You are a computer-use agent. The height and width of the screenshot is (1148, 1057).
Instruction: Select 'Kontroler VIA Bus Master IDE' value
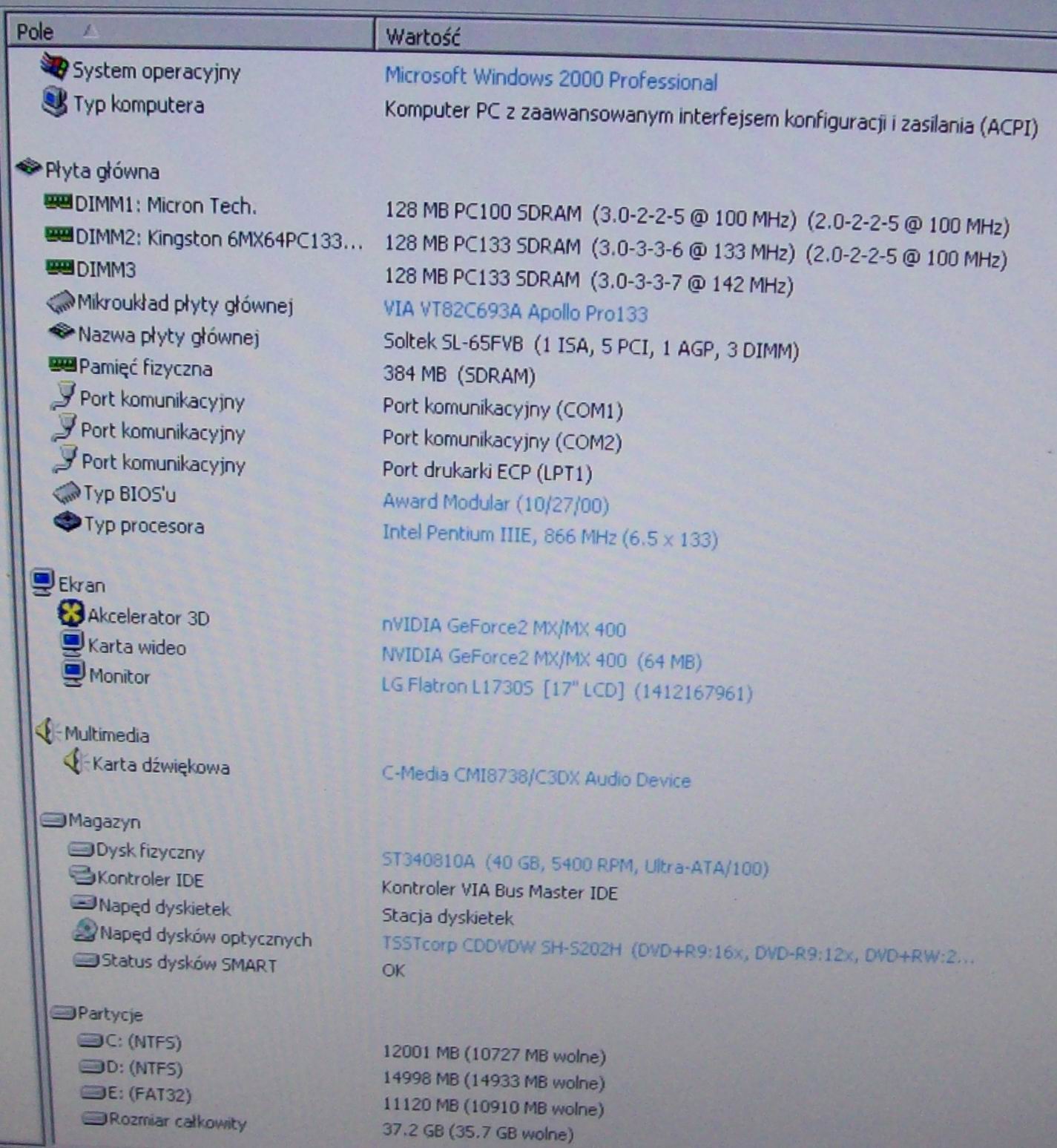(x=499, y=890)
